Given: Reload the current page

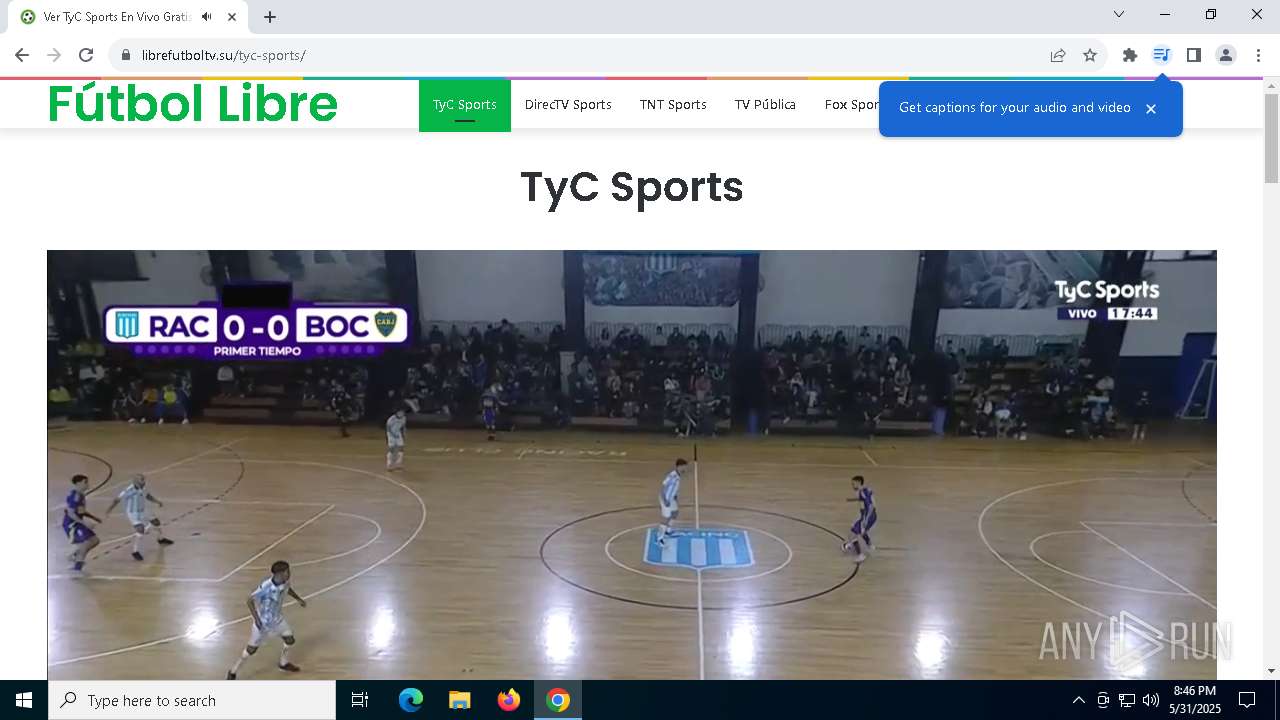Looking at the screenshot, I should (86, 55).
